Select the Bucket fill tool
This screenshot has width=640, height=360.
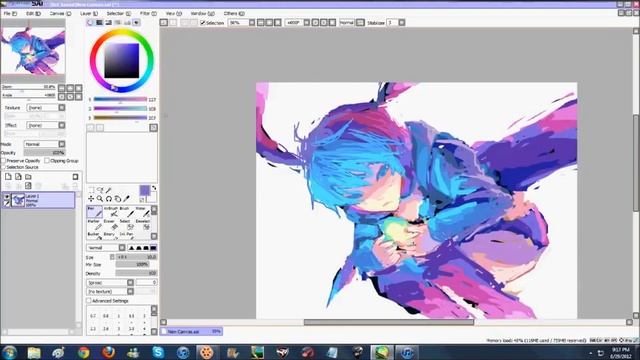pos(94,236)
